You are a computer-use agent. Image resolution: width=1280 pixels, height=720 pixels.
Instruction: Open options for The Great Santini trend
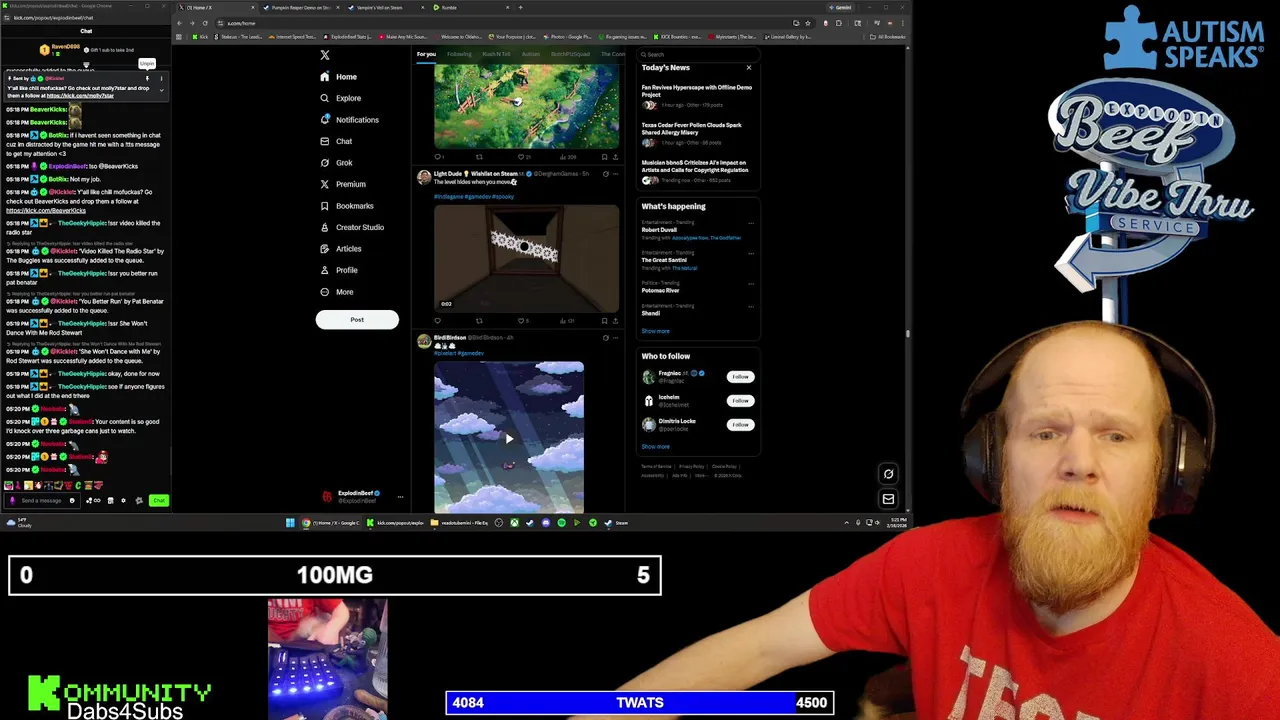click(x=751, y=253)
